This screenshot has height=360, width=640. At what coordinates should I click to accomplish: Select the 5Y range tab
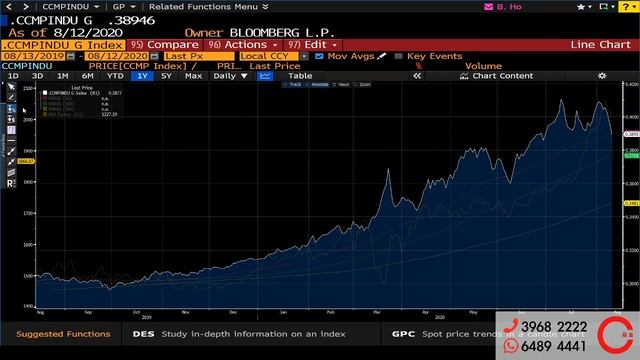(x=166, y=76)
